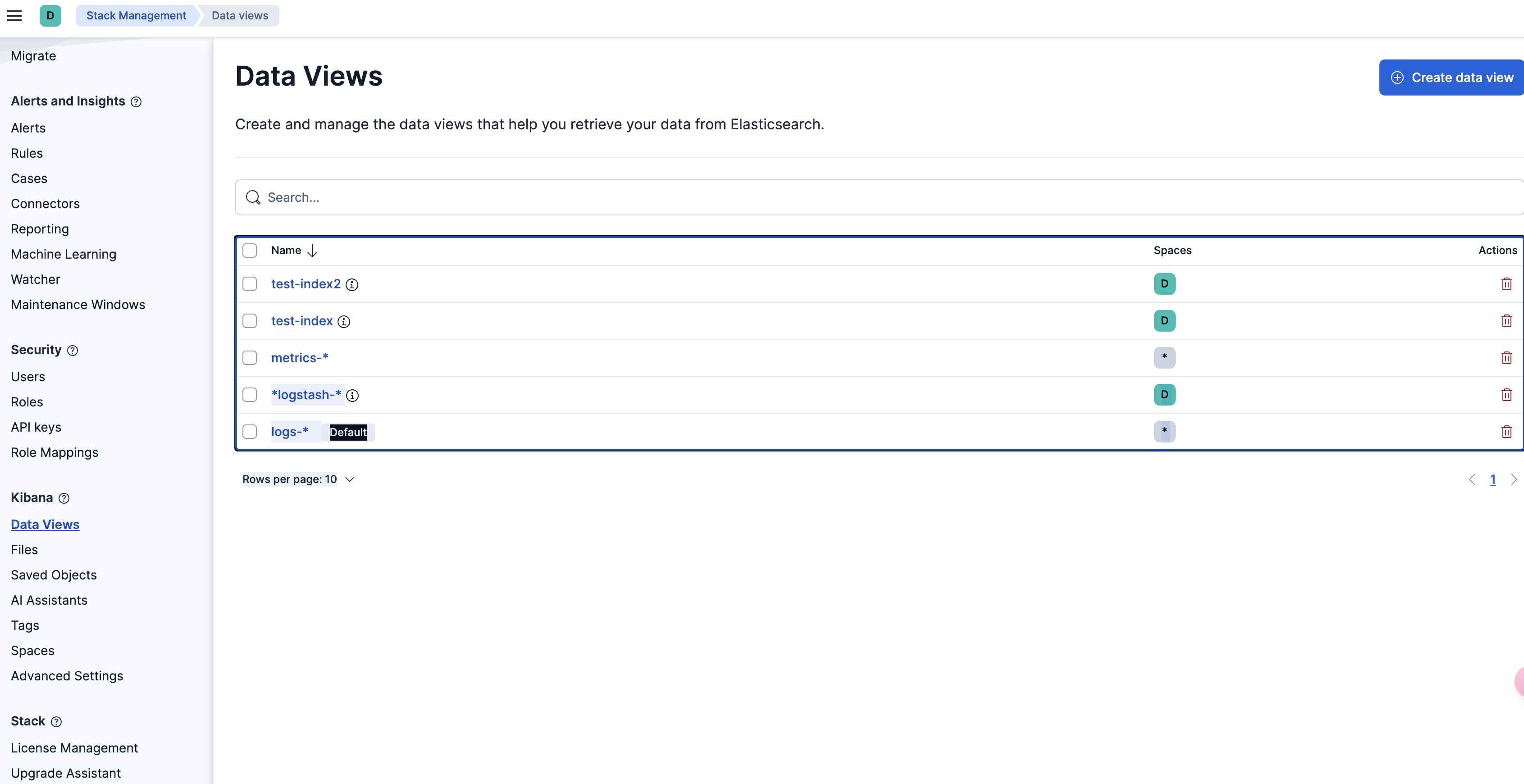Screen dimensions: 1524x784
Task: Click info icon next to *logstash-*
Action: click(352, 395)
